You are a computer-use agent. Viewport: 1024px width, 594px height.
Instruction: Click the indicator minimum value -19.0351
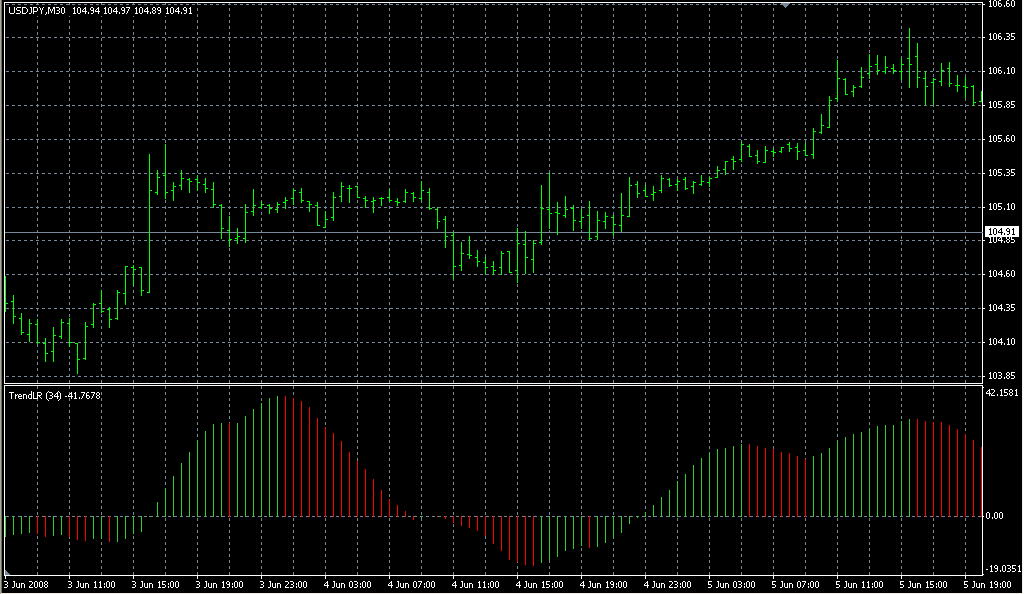tap(1003, 569)
